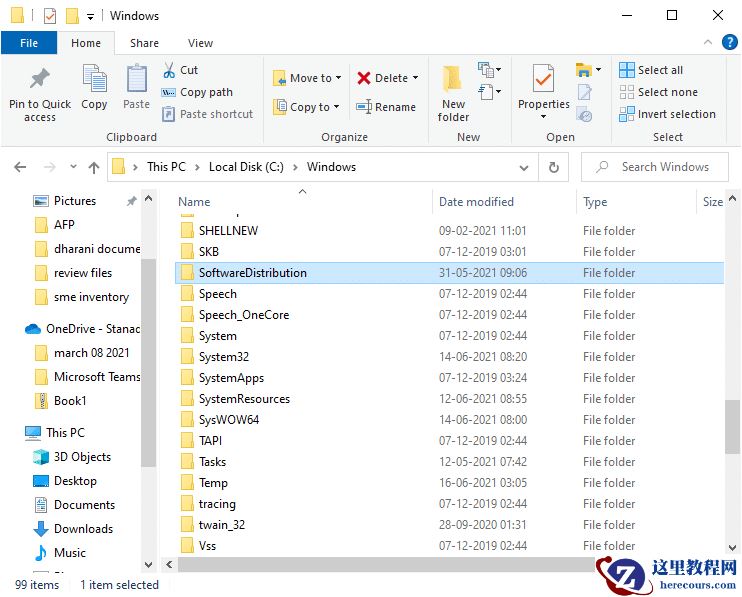742x597 pixels.
Task: Click quick access toolbar New folder icon
Action: click(71, 16)
